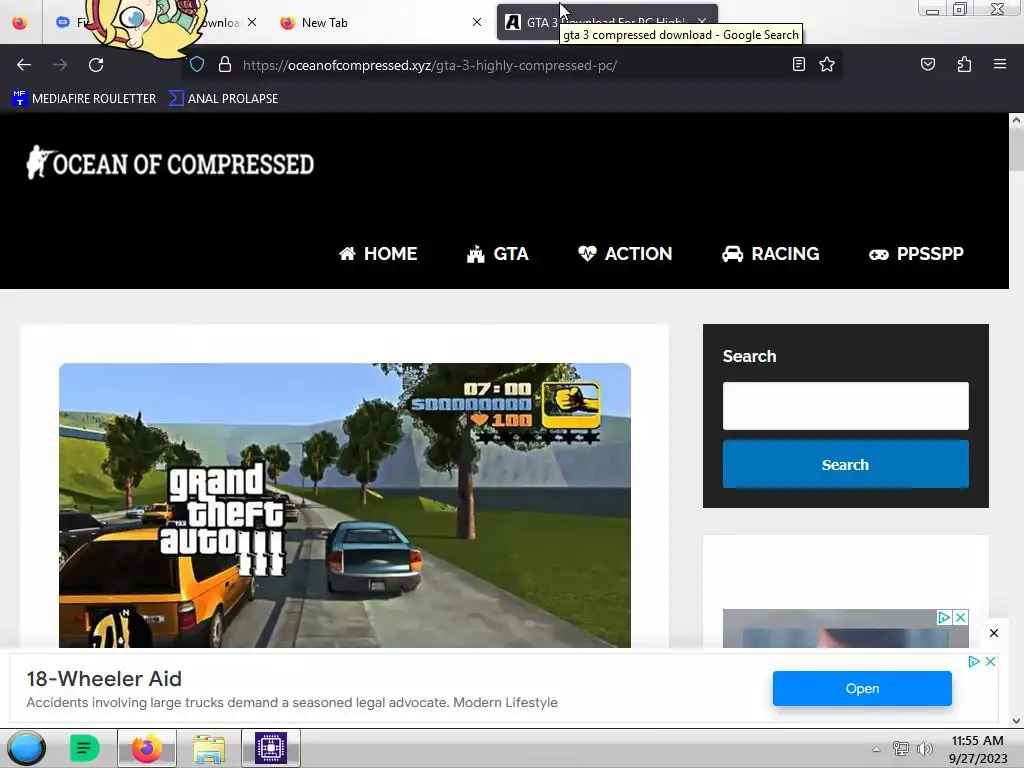The width and height of the screenshot is (1024, 768).
Task: Click the AdChoices icon on bottom banner
Action: [x=974, y=662]
